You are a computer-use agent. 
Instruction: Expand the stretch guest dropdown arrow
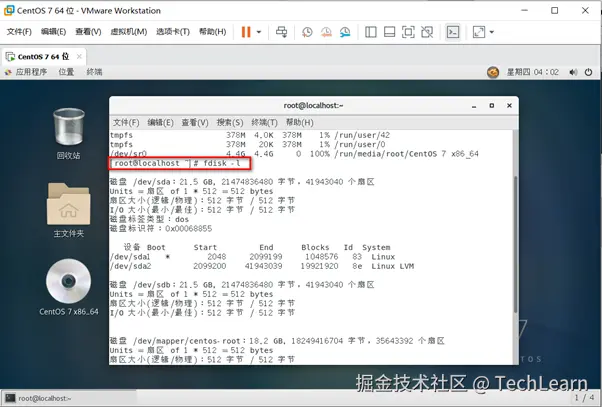[x=491, y=32]
